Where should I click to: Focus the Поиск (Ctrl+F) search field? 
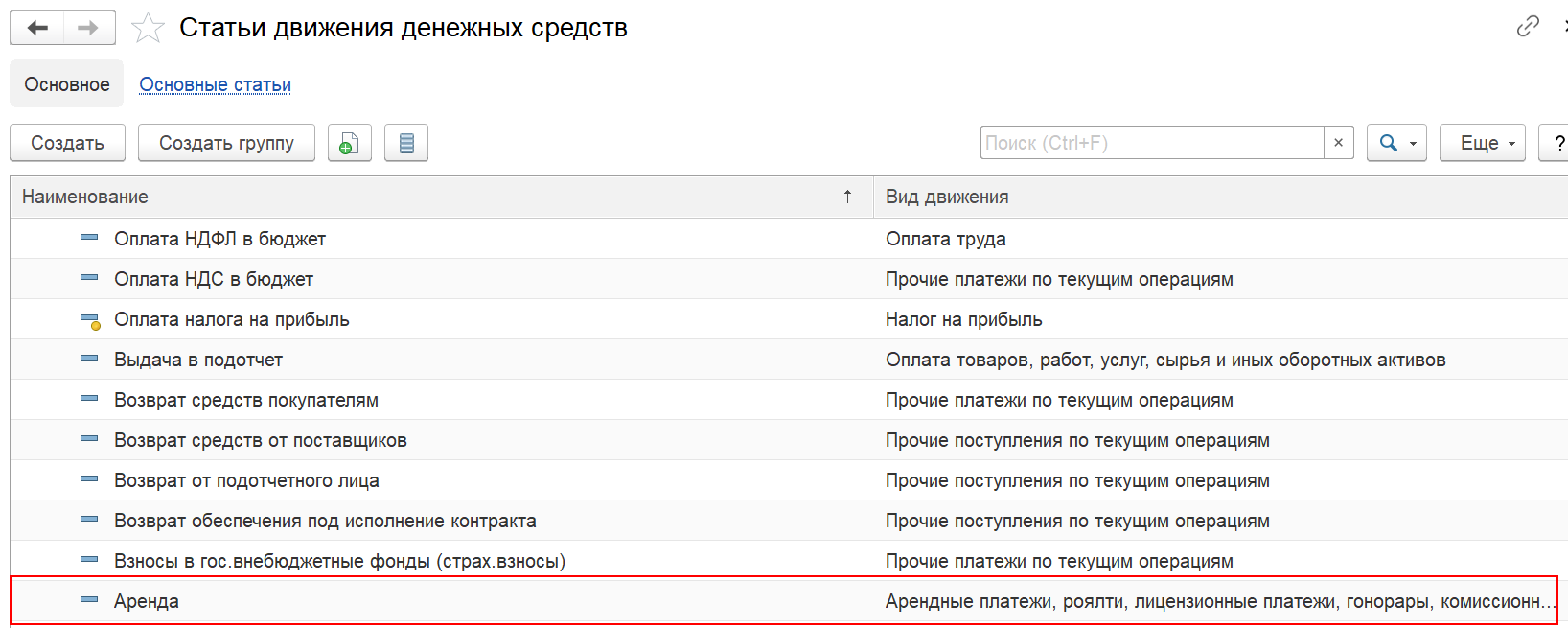click(x=1151, y=143)
